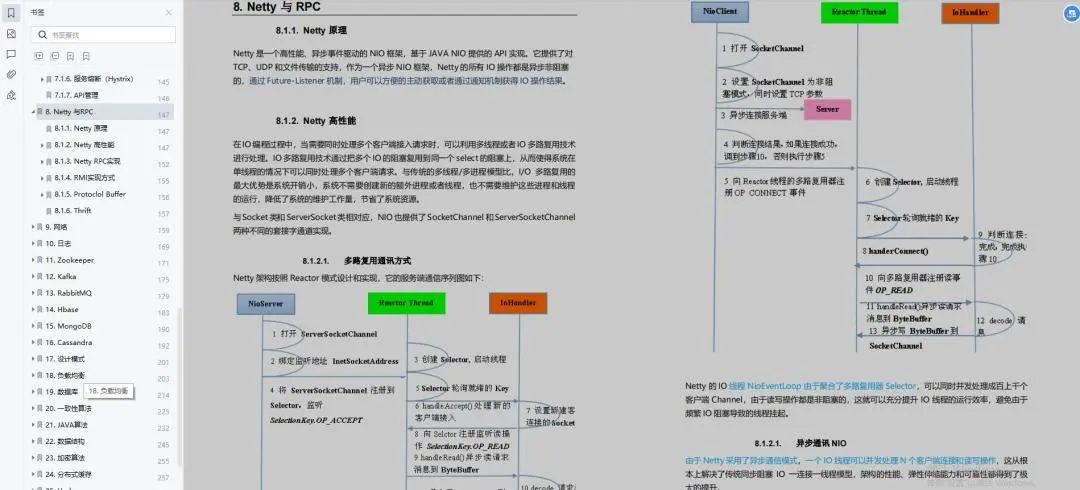Collapse all bookmarks with the minus icon
This screenshot has width=1080, height=490.
54,56
